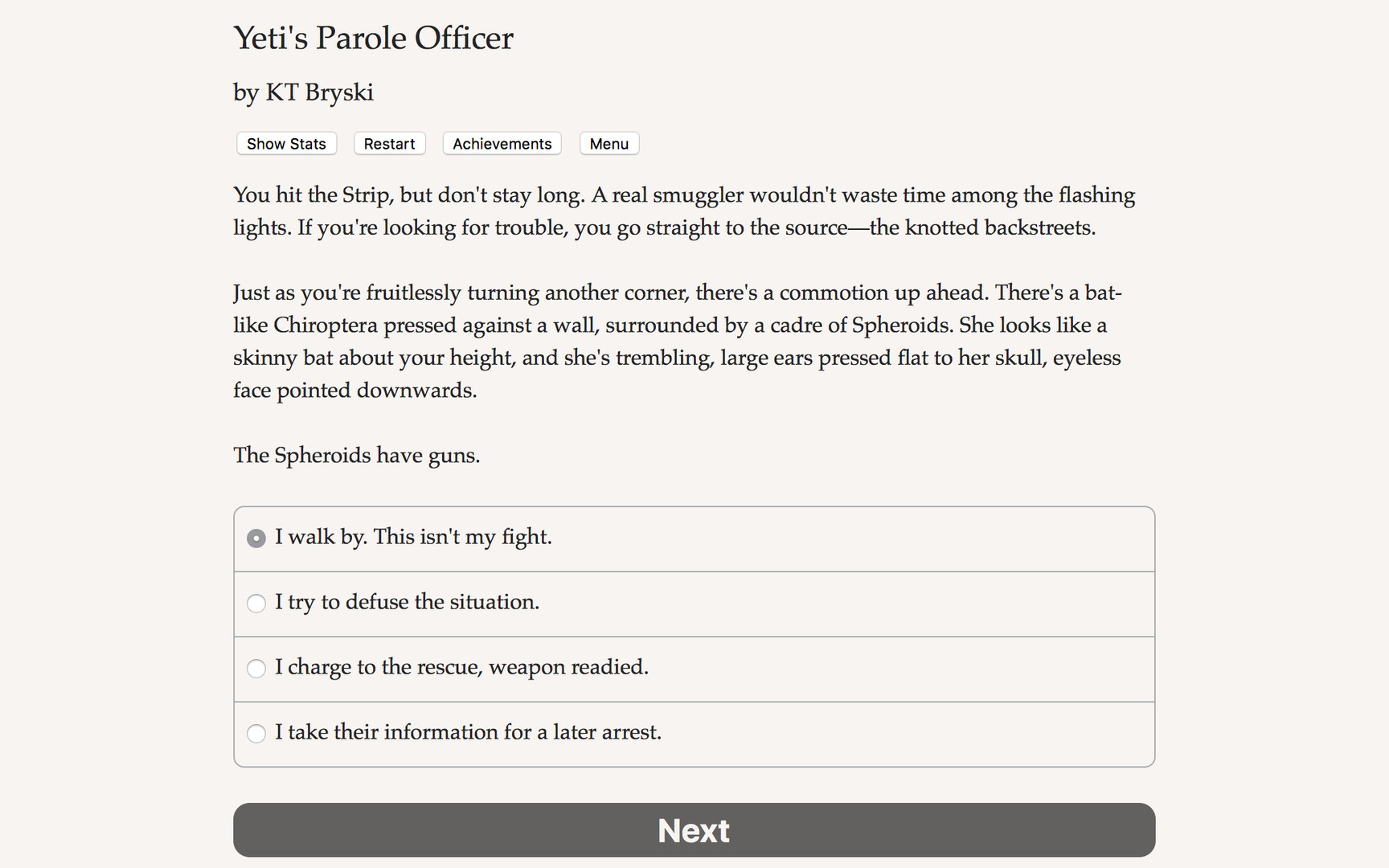Click the game title "Yeti's Parole Officer"
Screen dimensions: 1389x868
pyautogui.click(x=372, y=38)
